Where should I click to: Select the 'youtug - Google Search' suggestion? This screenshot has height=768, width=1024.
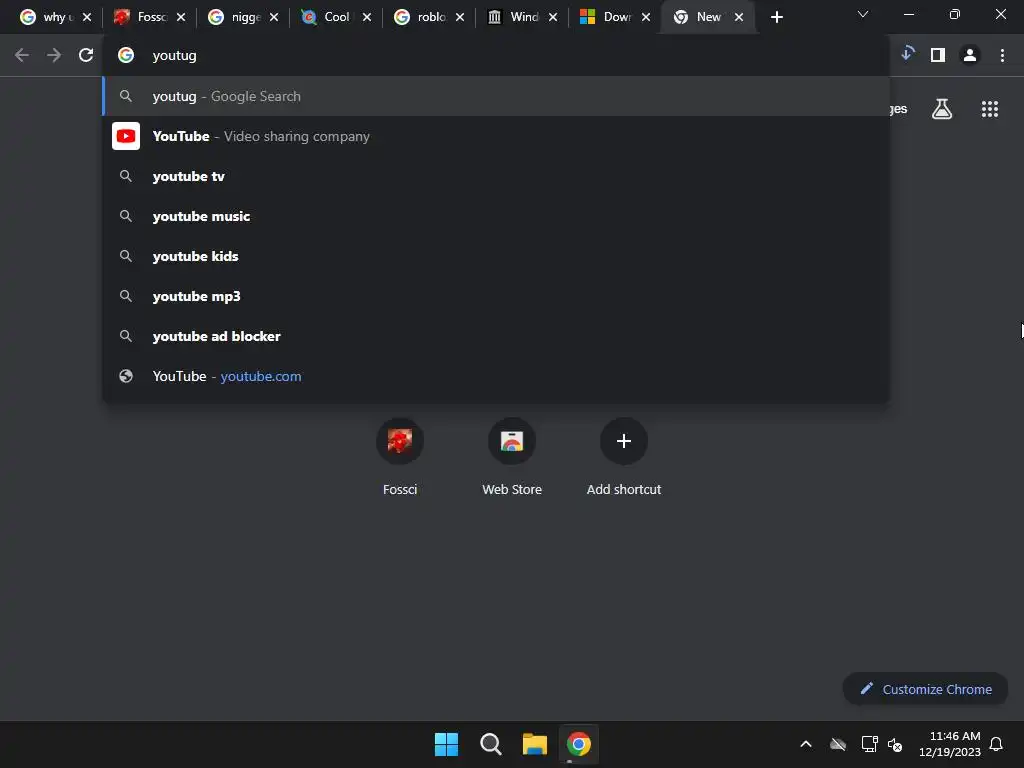pyautogui.click(x=496, y=97)
